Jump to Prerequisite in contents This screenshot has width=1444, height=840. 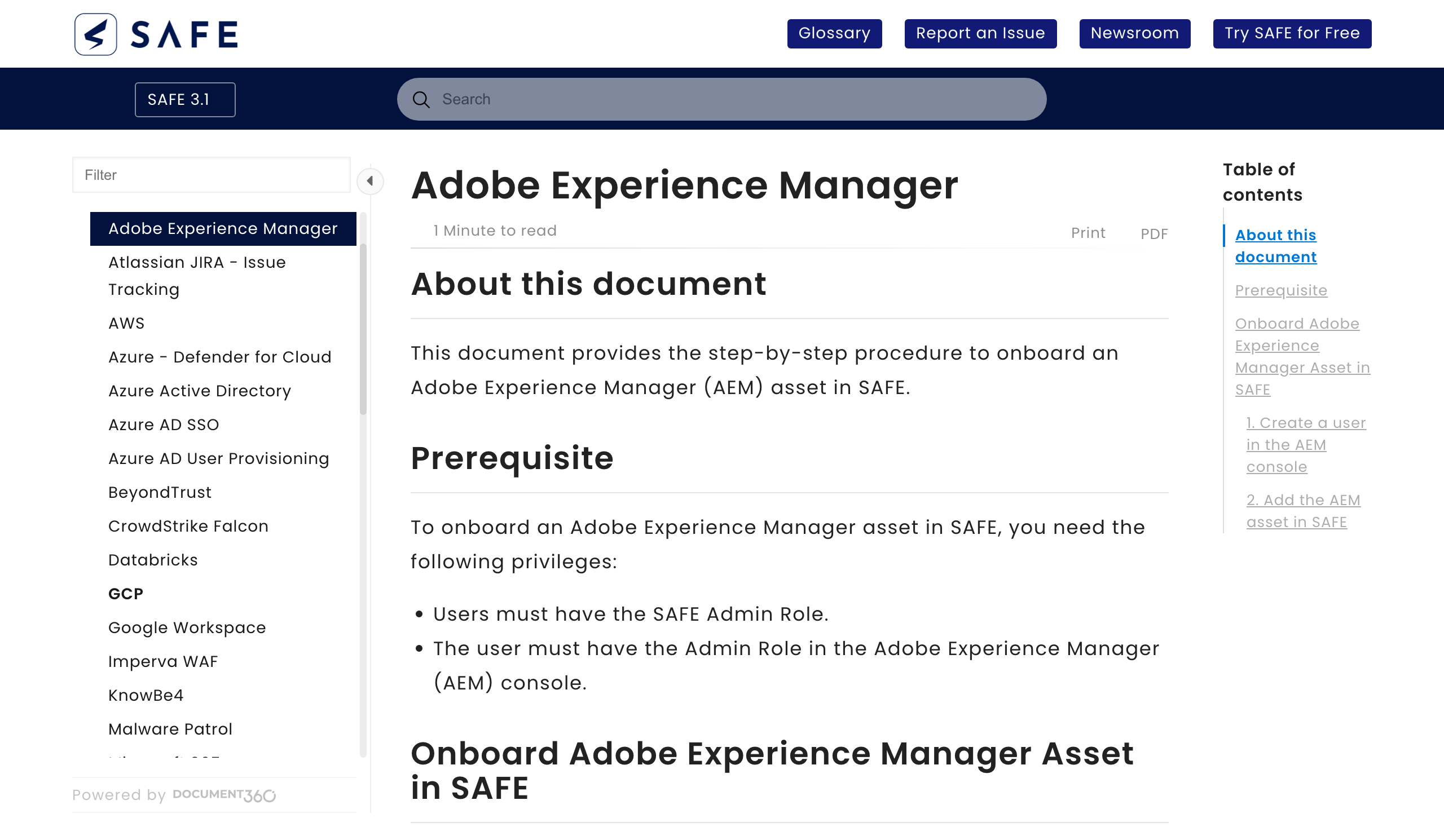point(1280,290)
